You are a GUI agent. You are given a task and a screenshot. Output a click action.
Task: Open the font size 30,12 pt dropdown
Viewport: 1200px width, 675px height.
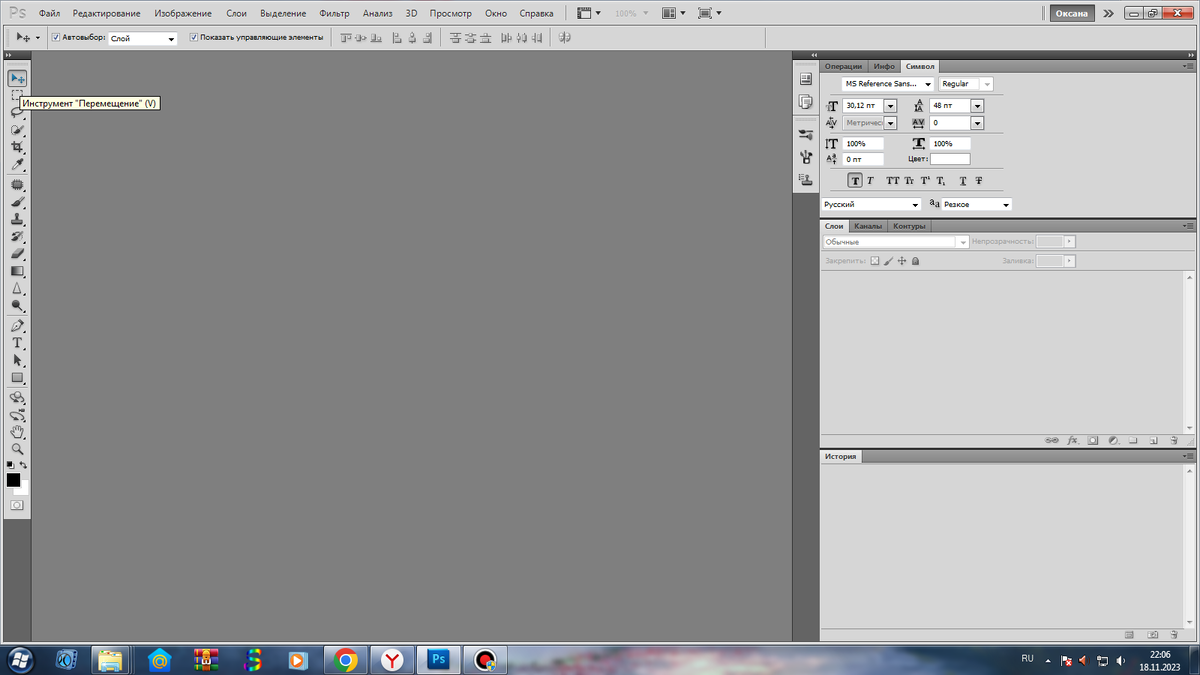(890, 105)
